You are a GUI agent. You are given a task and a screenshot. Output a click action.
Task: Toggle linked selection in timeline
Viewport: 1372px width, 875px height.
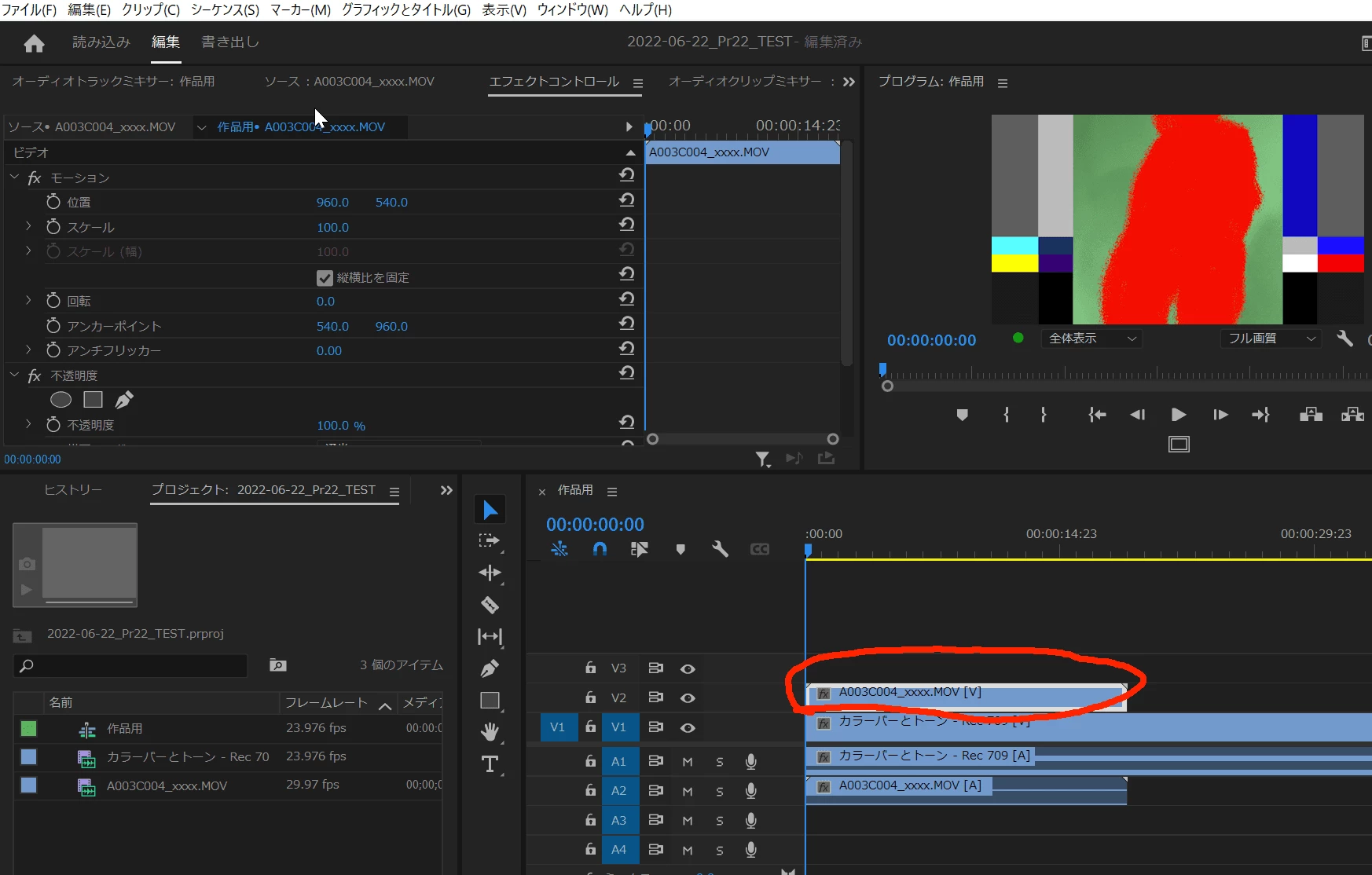639,549
